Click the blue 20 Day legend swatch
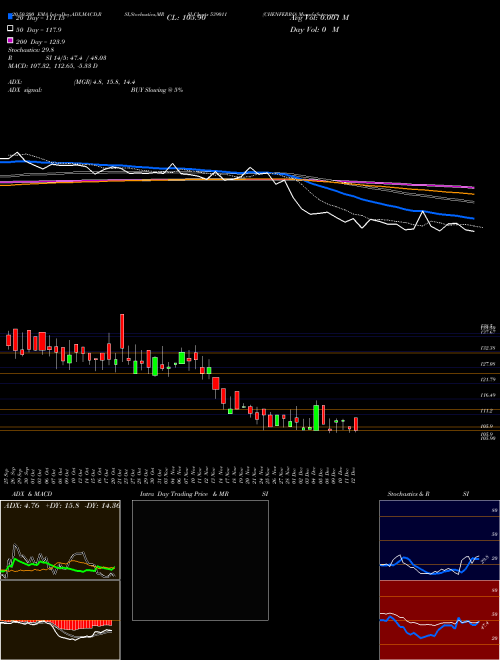This screenshot has height=660, width=500. [x=10, y=17]
